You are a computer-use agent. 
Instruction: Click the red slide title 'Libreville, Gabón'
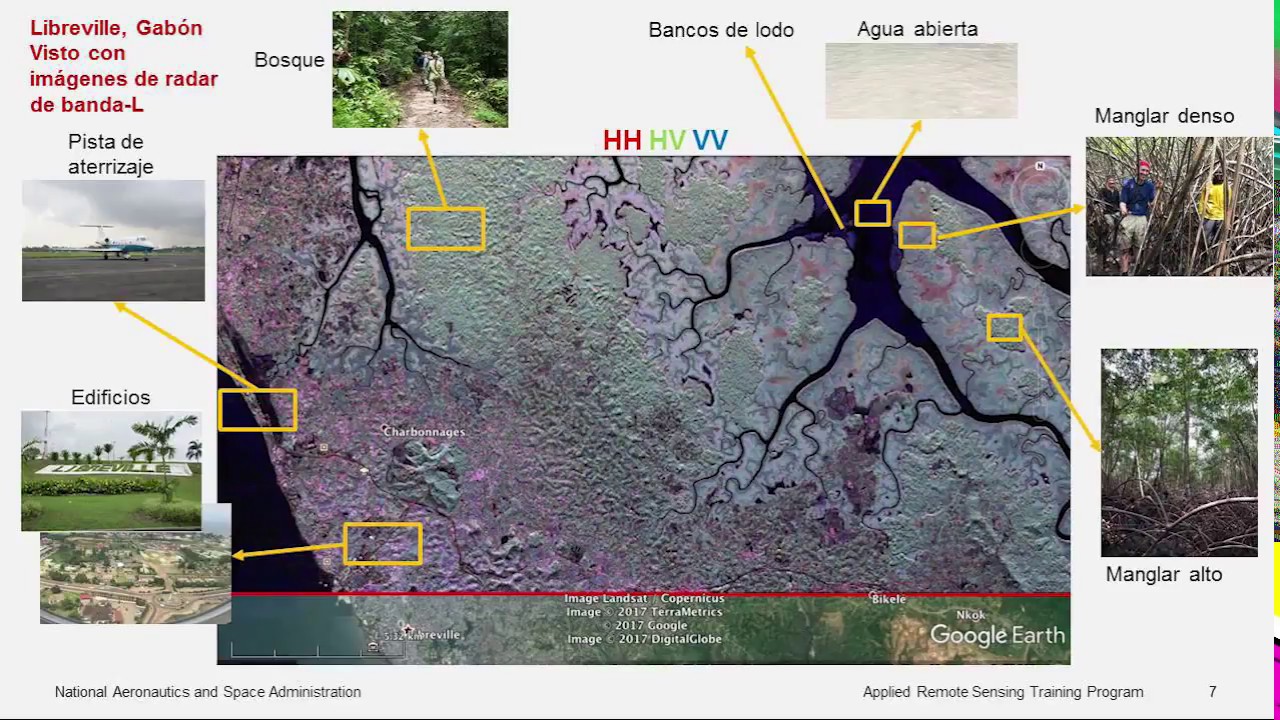point(116,28)
